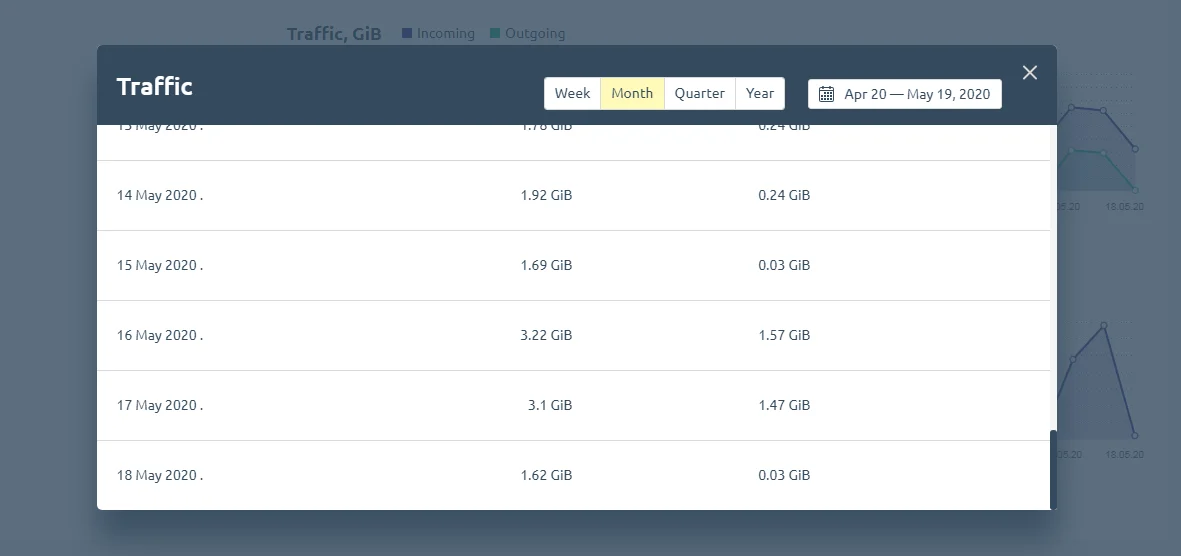The image size is (1181, 556).
Task: Click the Traffic dialog title
Action: point(154,87)
